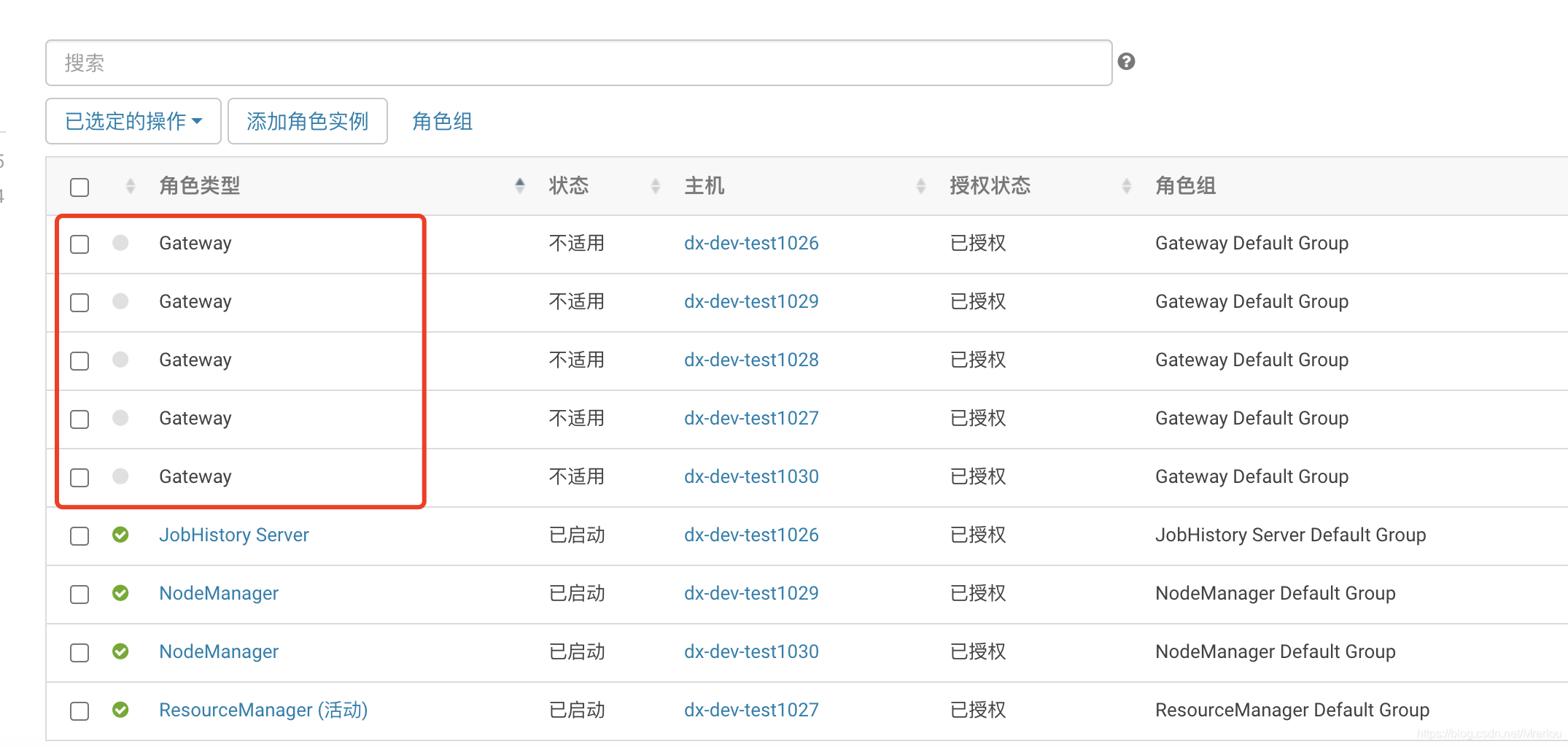Click status icon of Gateway on dx-dev-test1030
Screen dimensions: 1568x747
(x=121, y=476)
